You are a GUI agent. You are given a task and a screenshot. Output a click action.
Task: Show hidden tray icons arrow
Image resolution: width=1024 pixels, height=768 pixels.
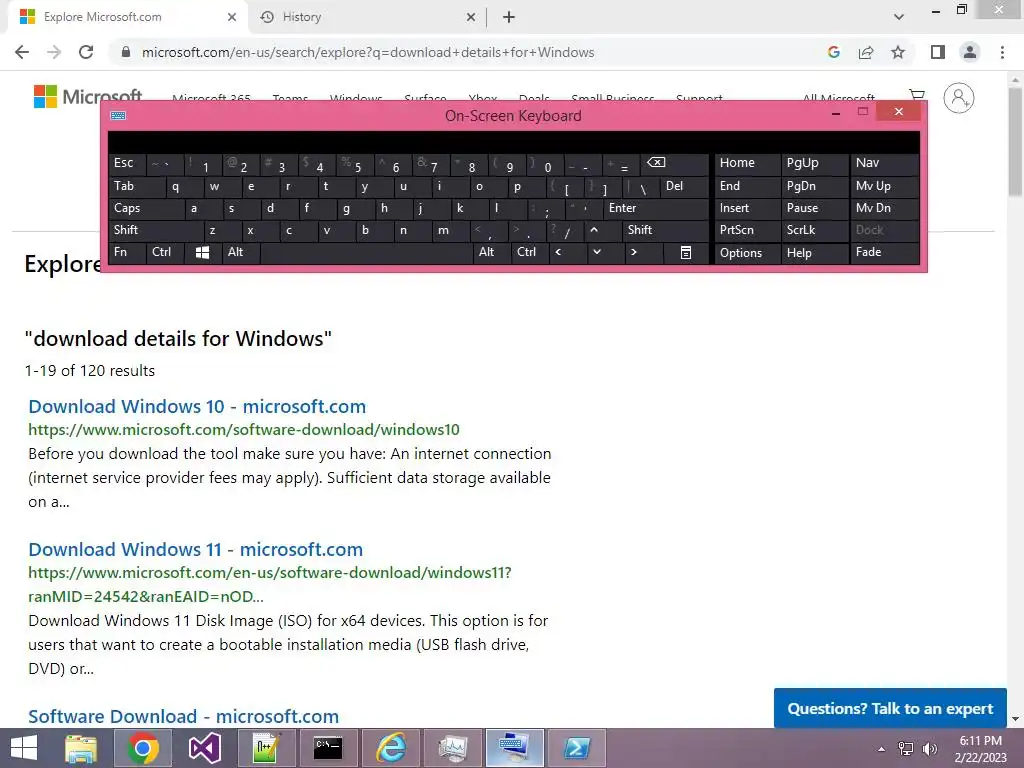[x=882, y=749]
